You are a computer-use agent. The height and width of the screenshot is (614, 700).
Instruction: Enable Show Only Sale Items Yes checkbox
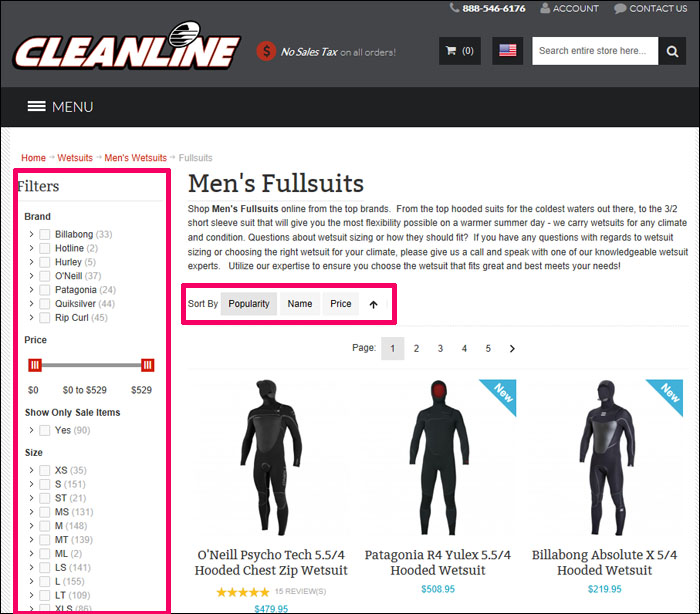click(x=45, y=430)
